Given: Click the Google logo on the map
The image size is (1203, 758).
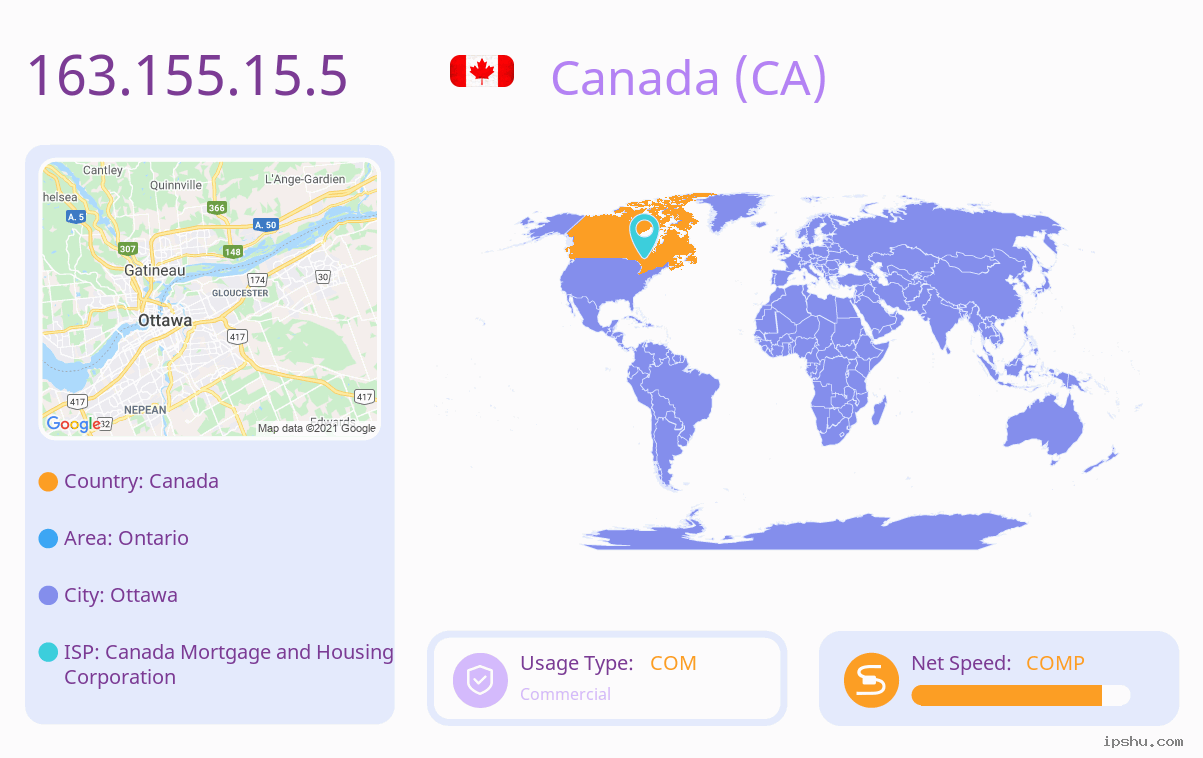Looking at the screenshot, I should coord(73,424).
